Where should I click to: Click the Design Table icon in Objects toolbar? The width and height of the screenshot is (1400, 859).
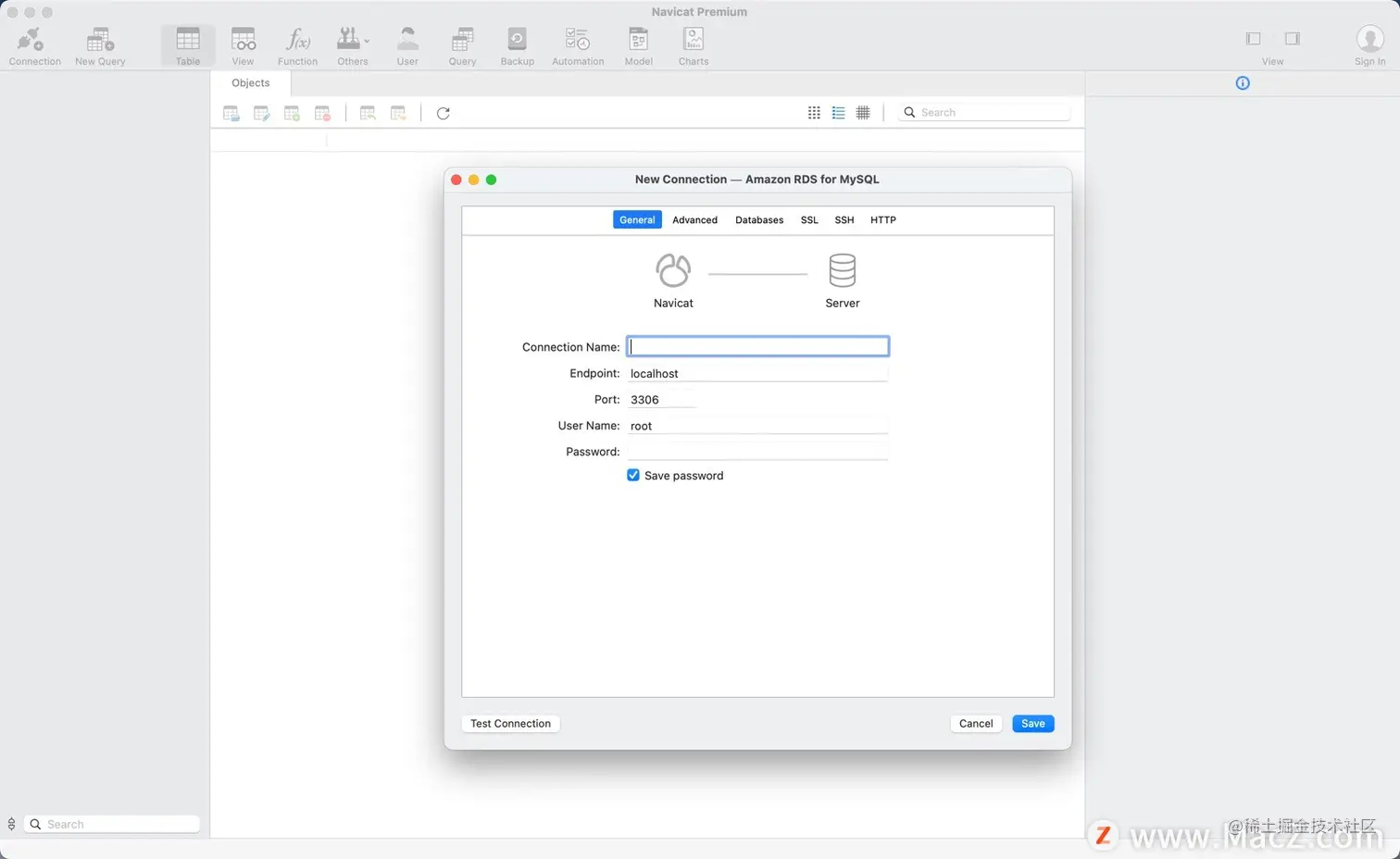point(262,113)
